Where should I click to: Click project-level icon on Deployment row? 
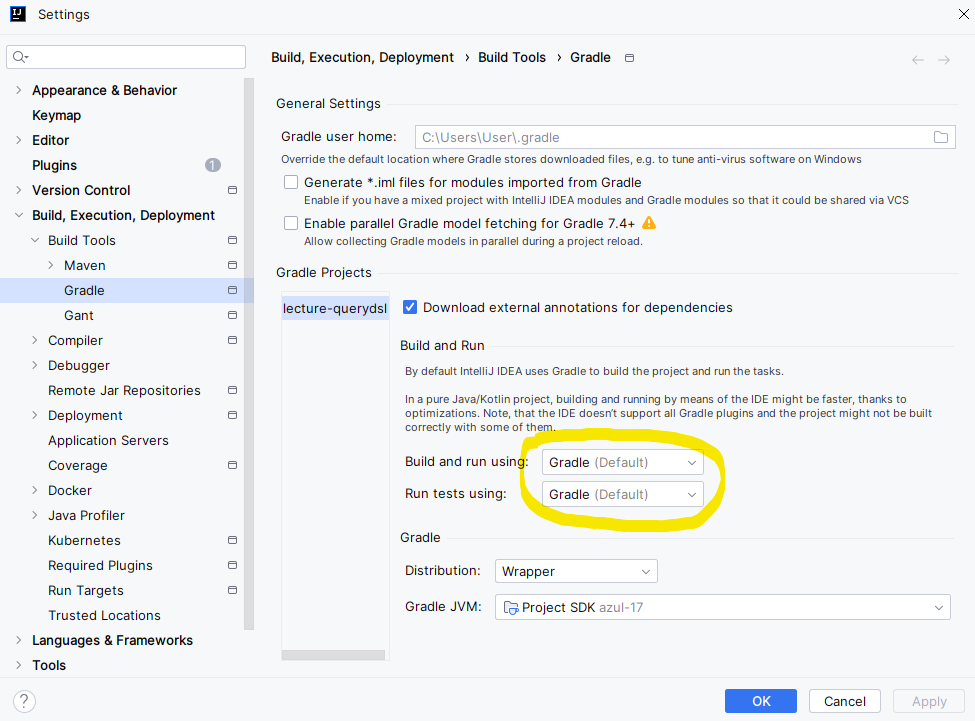[x=233, y=415]
